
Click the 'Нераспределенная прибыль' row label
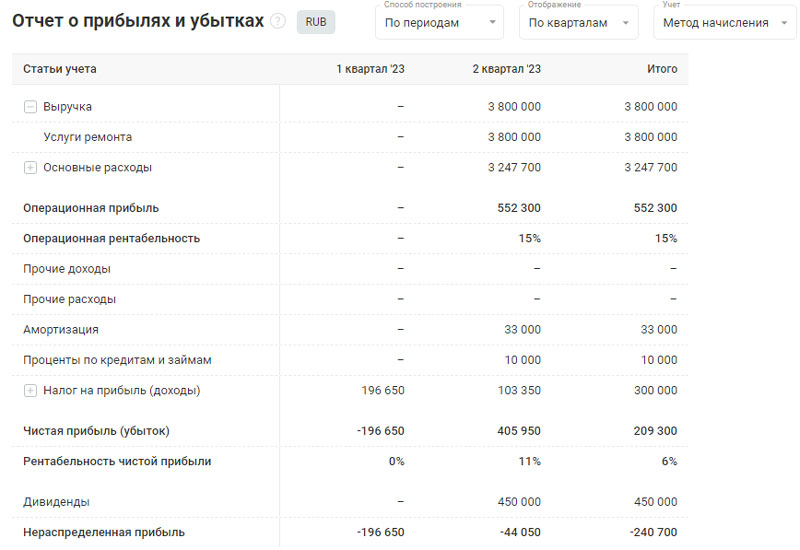[x=104, y=532]
